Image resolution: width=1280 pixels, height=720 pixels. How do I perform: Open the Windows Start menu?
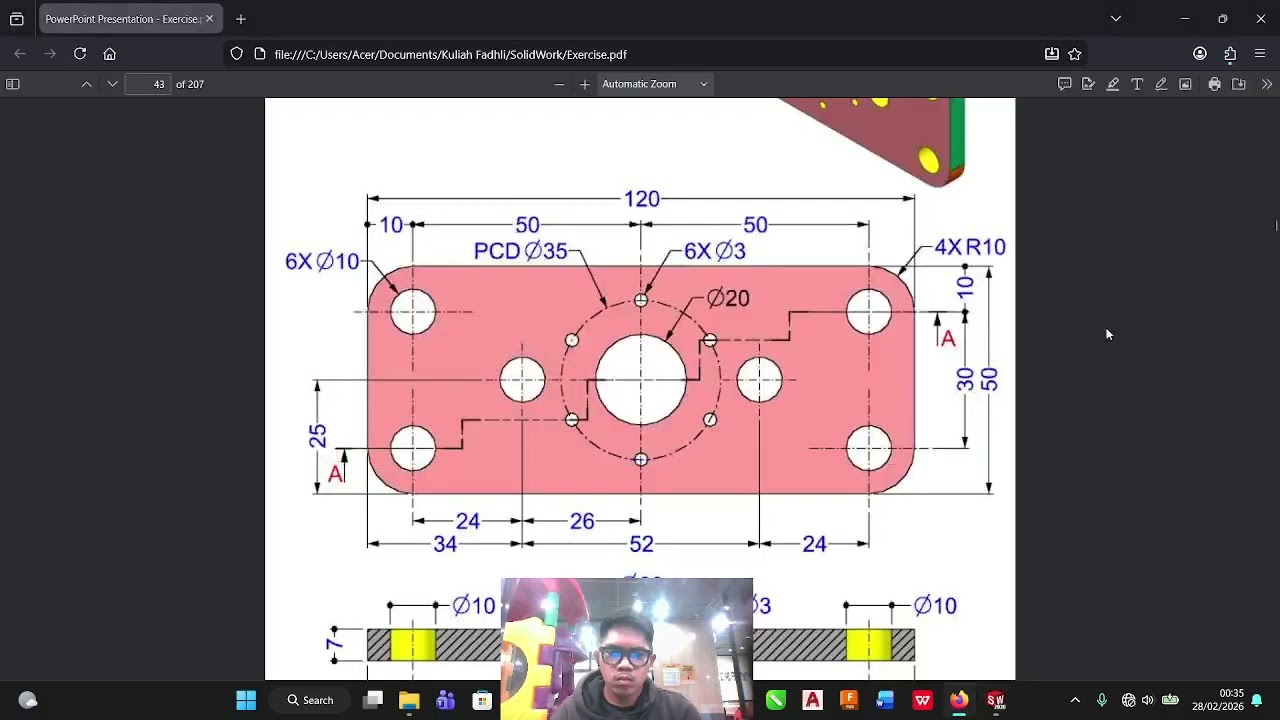coord(246,700)
